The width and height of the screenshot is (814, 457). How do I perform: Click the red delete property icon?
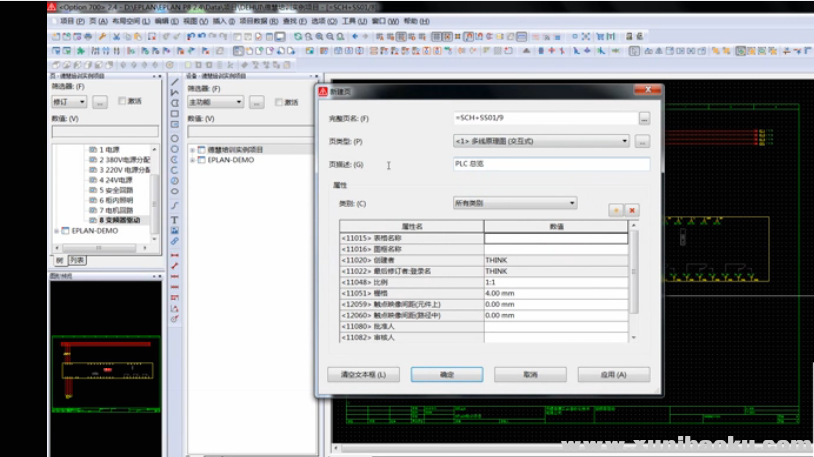point(632,210)
